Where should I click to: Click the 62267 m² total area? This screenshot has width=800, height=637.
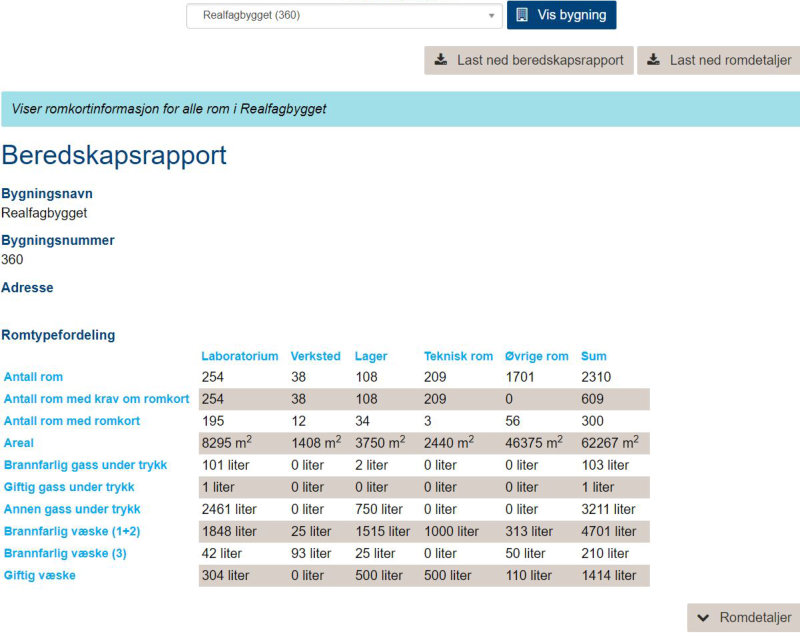[610, 442]
